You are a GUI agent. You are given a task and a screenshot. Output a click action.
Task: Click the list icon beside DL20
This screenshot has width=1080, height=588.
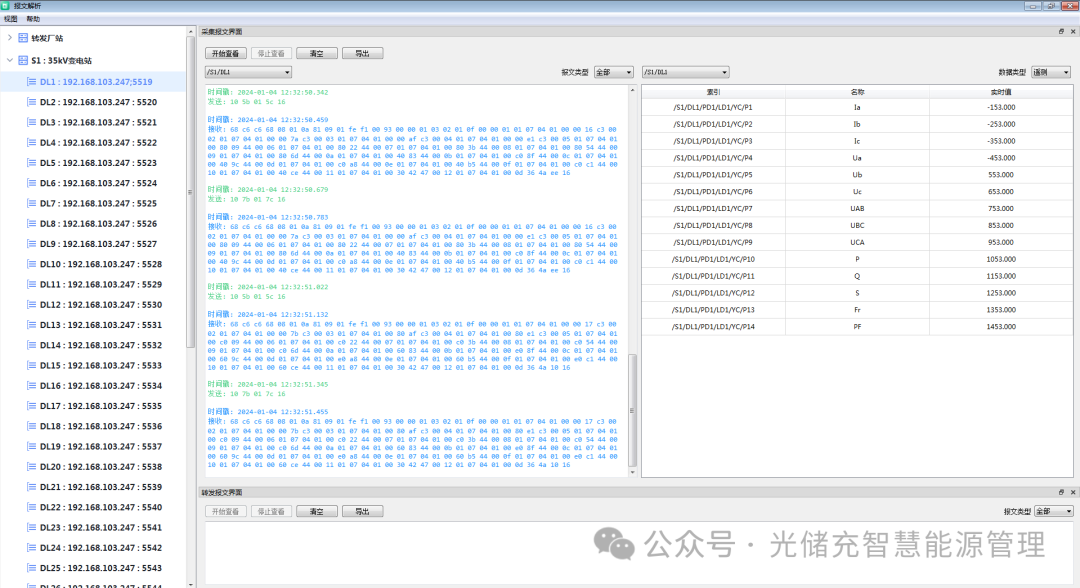(x=31, y=467)
